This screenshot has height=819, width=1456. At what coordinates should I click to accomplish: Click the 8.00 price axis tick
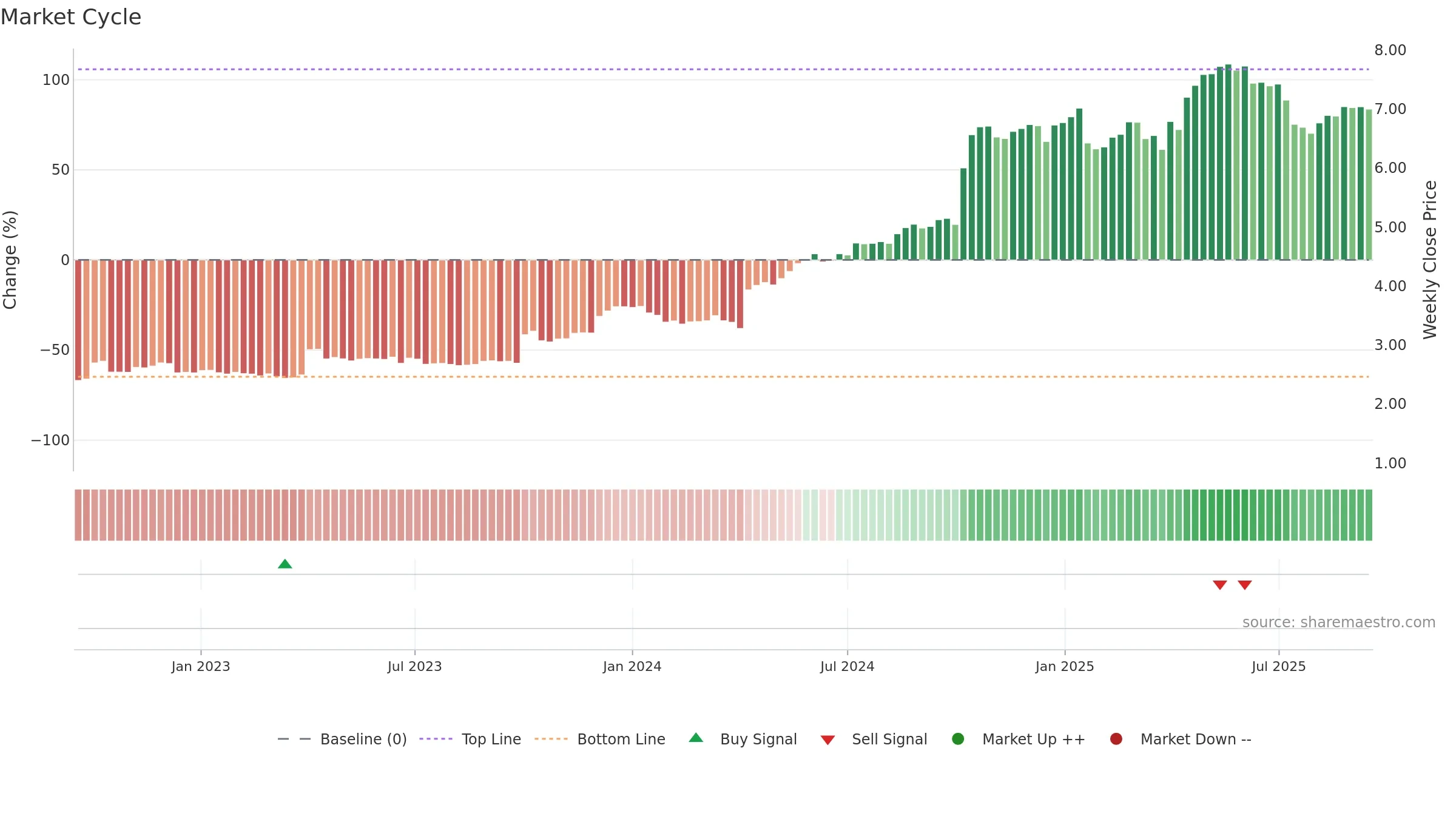point(1390,50)
